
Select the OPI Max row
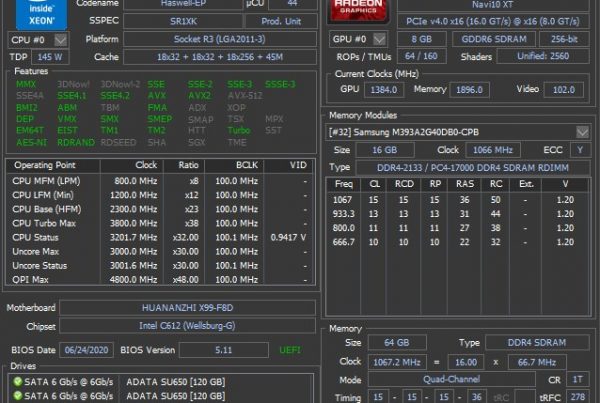(160, 279)
